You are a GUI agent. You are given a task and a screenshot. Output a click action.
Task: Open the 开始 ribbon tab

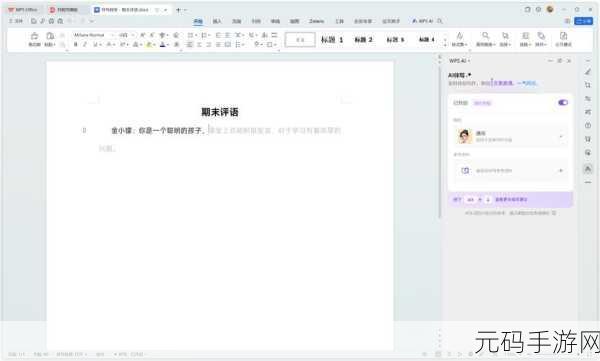coord(198,21)
